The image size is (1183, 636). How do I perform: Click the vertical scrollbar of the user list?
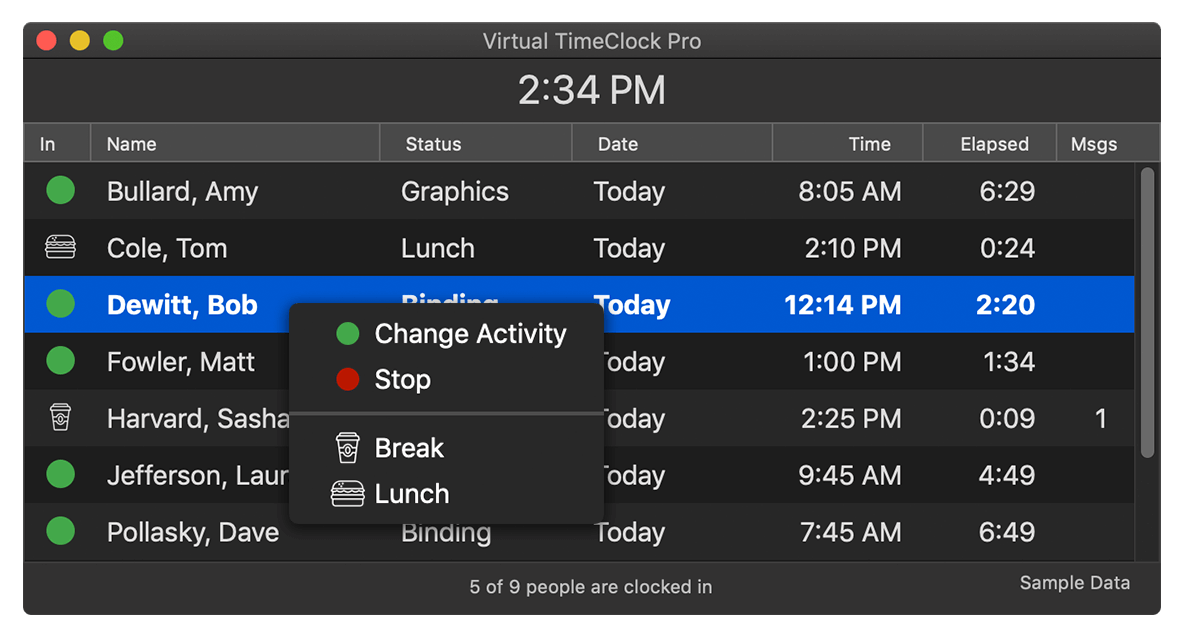[1147, 312]
